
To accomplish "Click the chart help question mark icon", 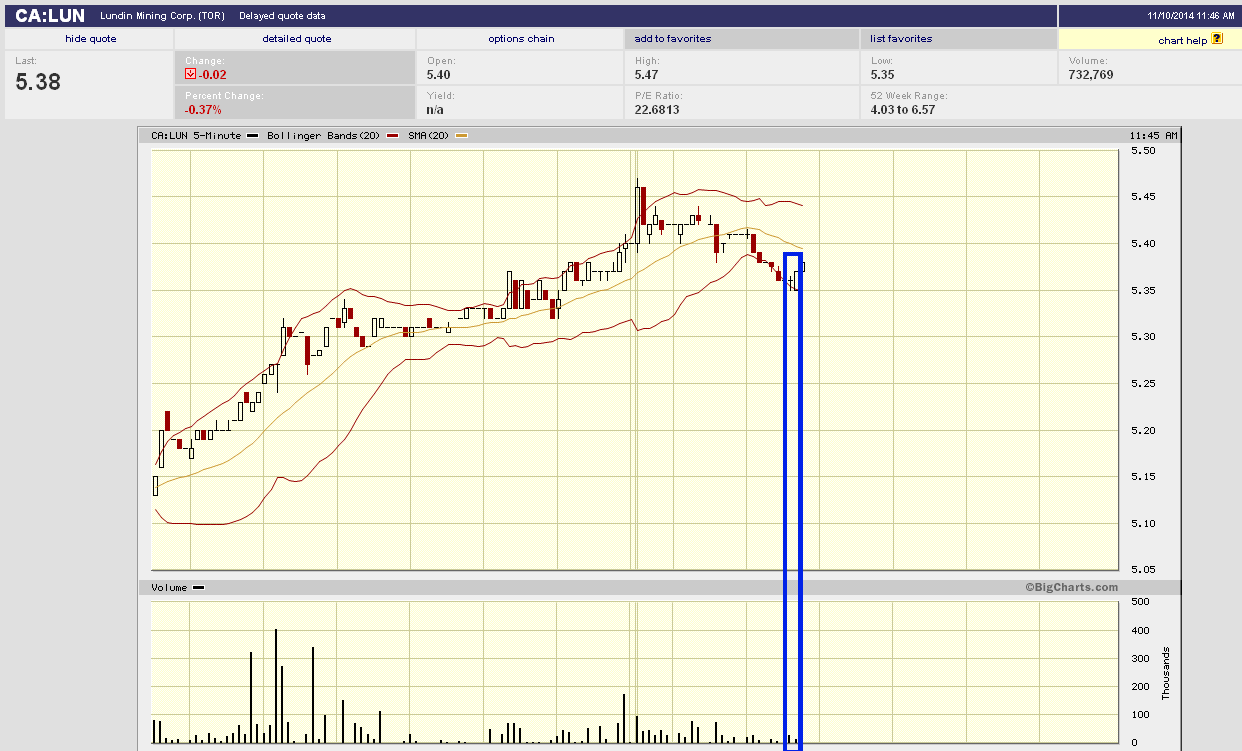I will [1217, 39].
